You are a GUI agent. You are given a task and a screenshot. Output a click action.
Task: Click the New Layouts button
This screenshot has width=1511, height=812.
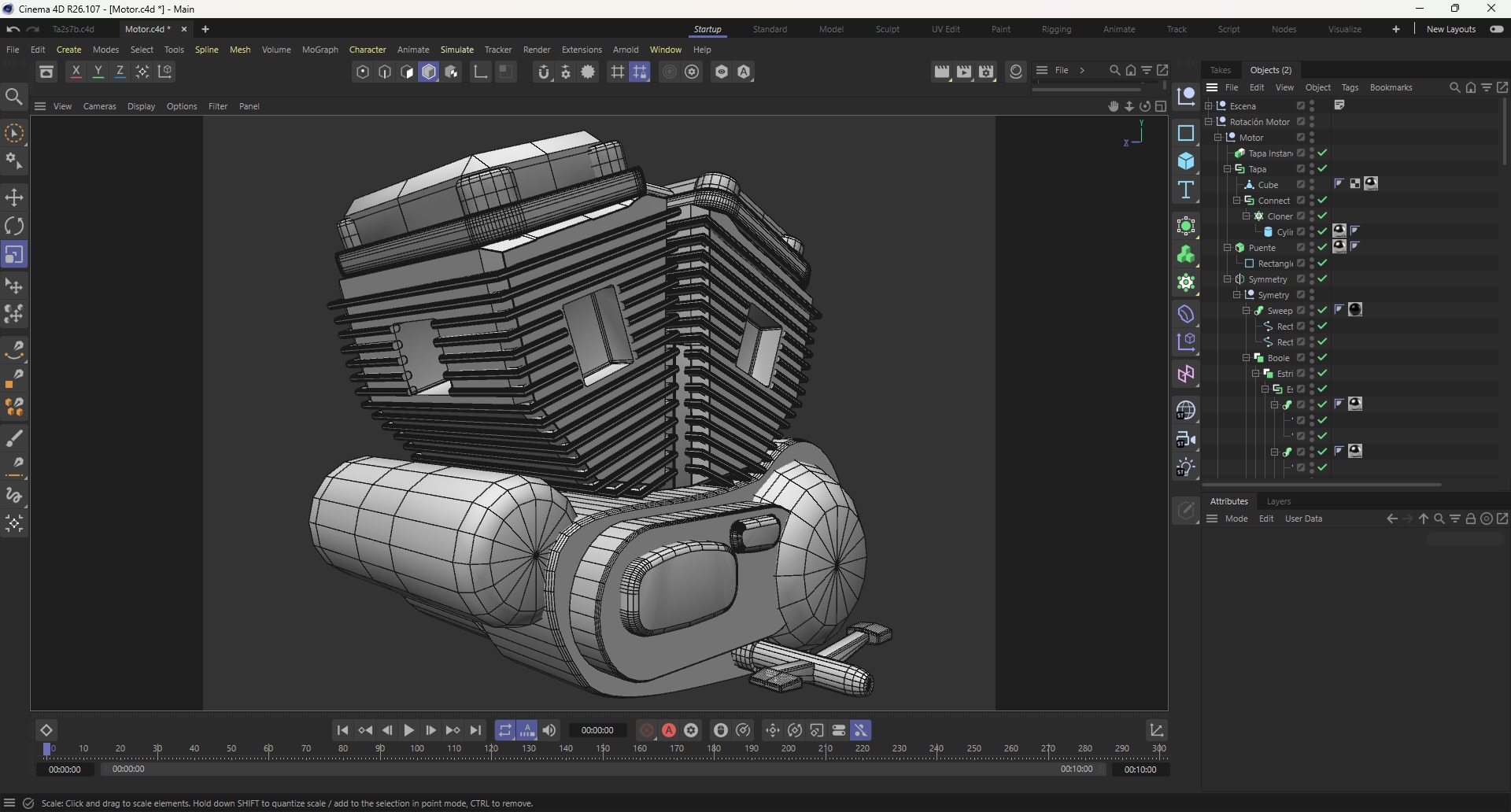pyautogui.click(x=1451, y=29)
